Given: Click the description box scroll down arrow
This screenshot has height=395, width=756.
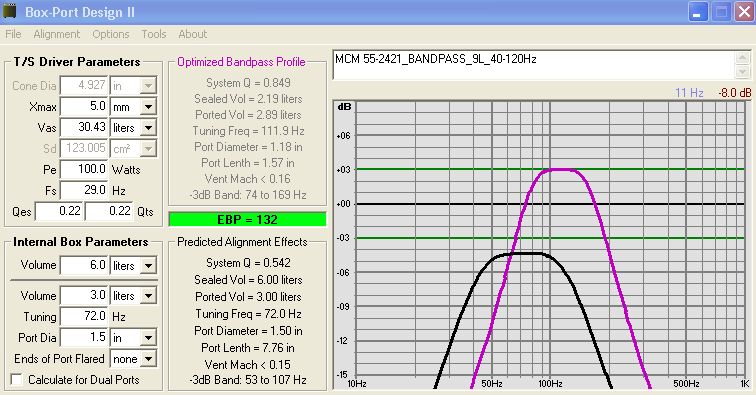Looking at the screenshot, I should 742,72.
